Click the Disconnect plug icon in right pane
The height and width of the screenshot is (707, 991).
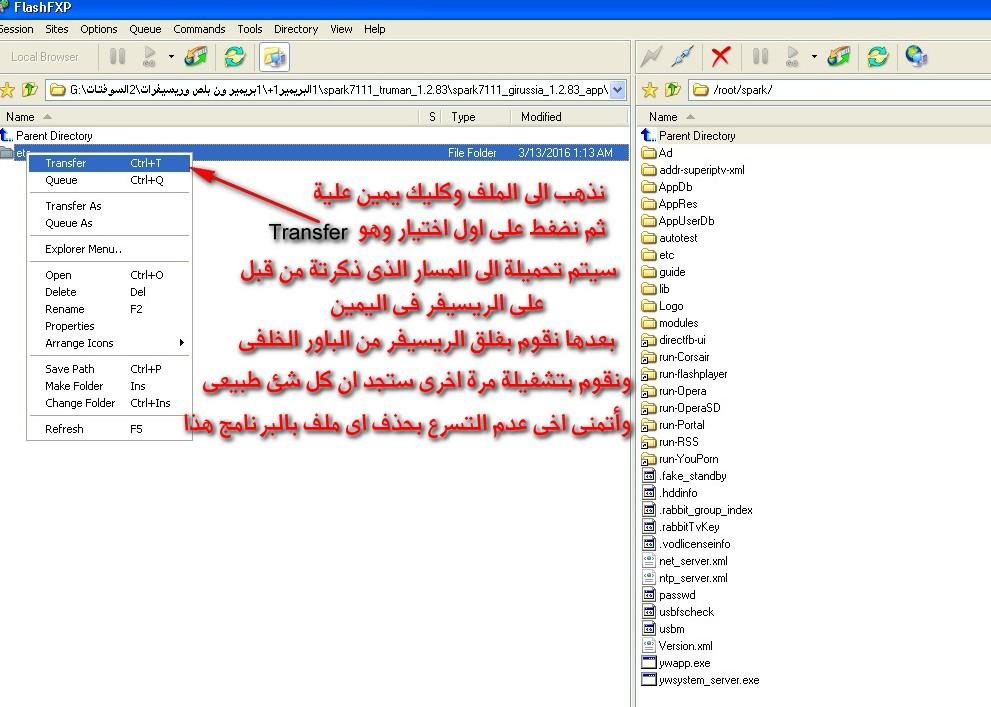pyautogui.click(x=683, y=57)
